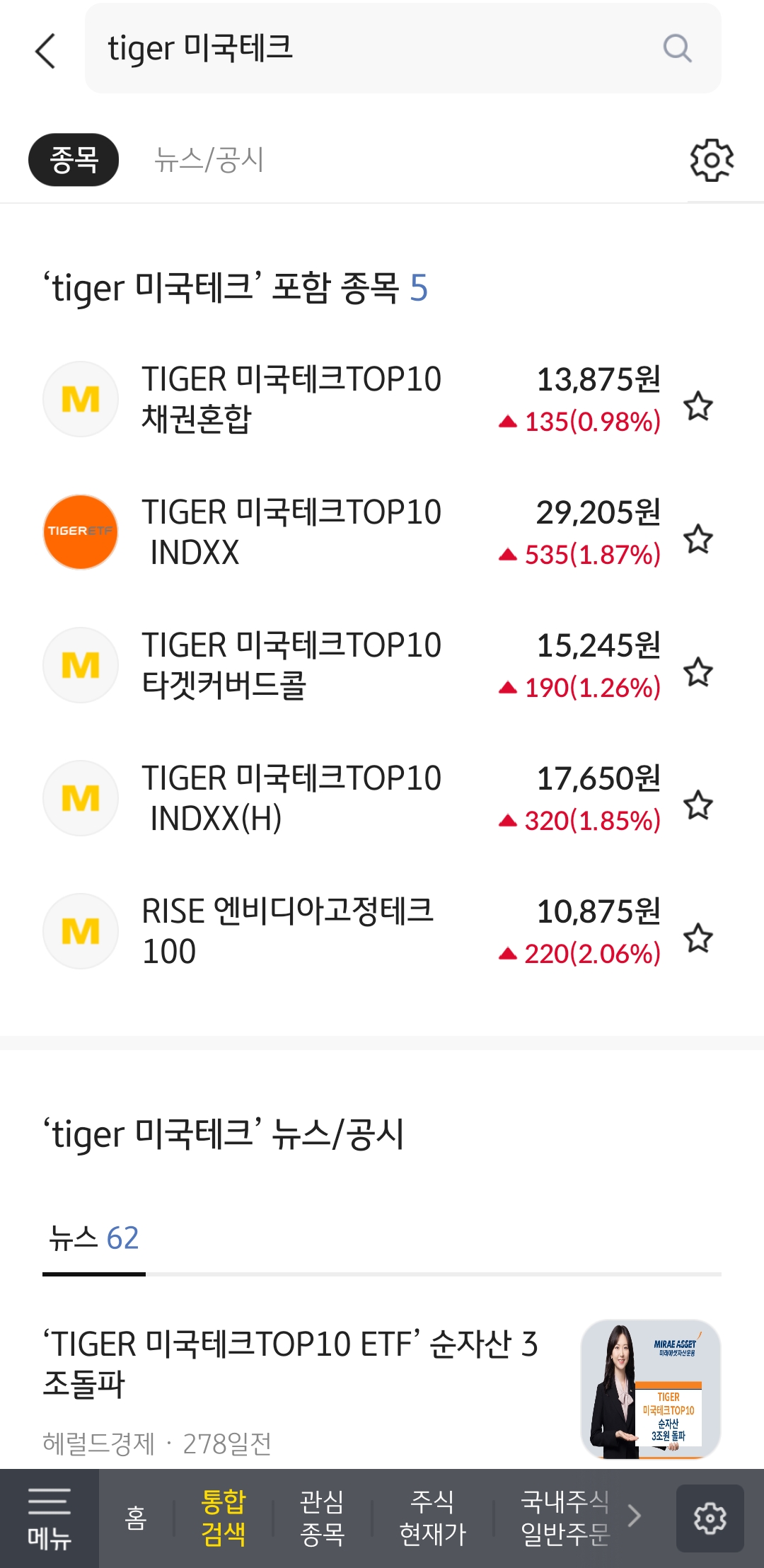This screenshot has height=1568, width=764.
Task: Favorite TIGER 미국테크TOP10 채권혼합 with star
Action: click(x=698, y=405)
